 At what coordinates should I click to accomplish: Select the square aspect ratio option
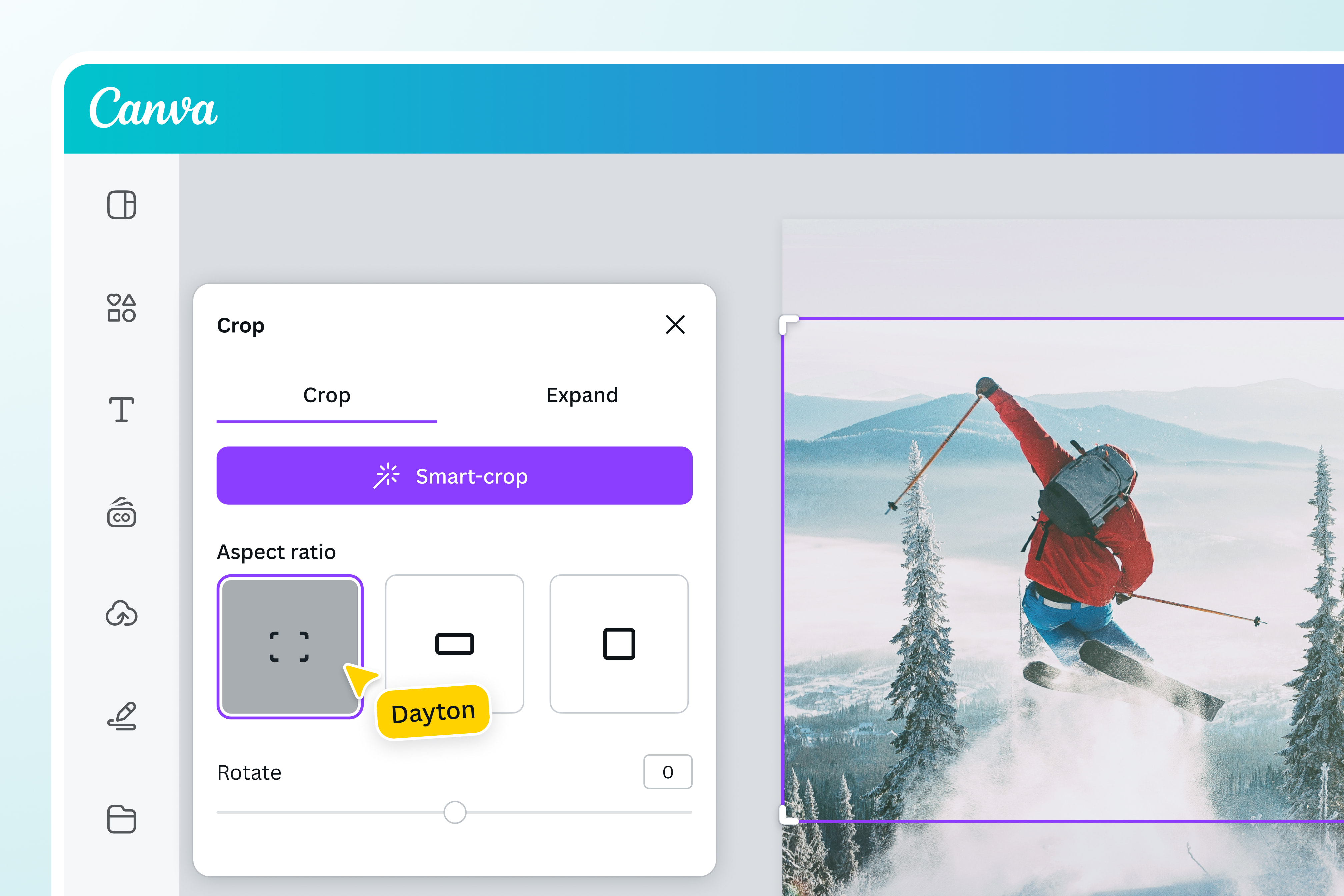[x=619, y=643]
